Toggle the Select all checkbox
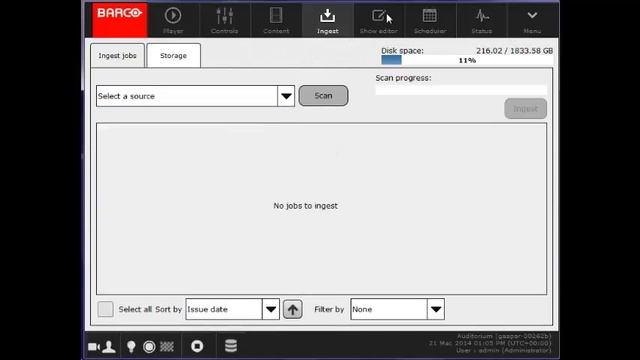This screenshot has height=360, width=640. [x=105, y=309]
